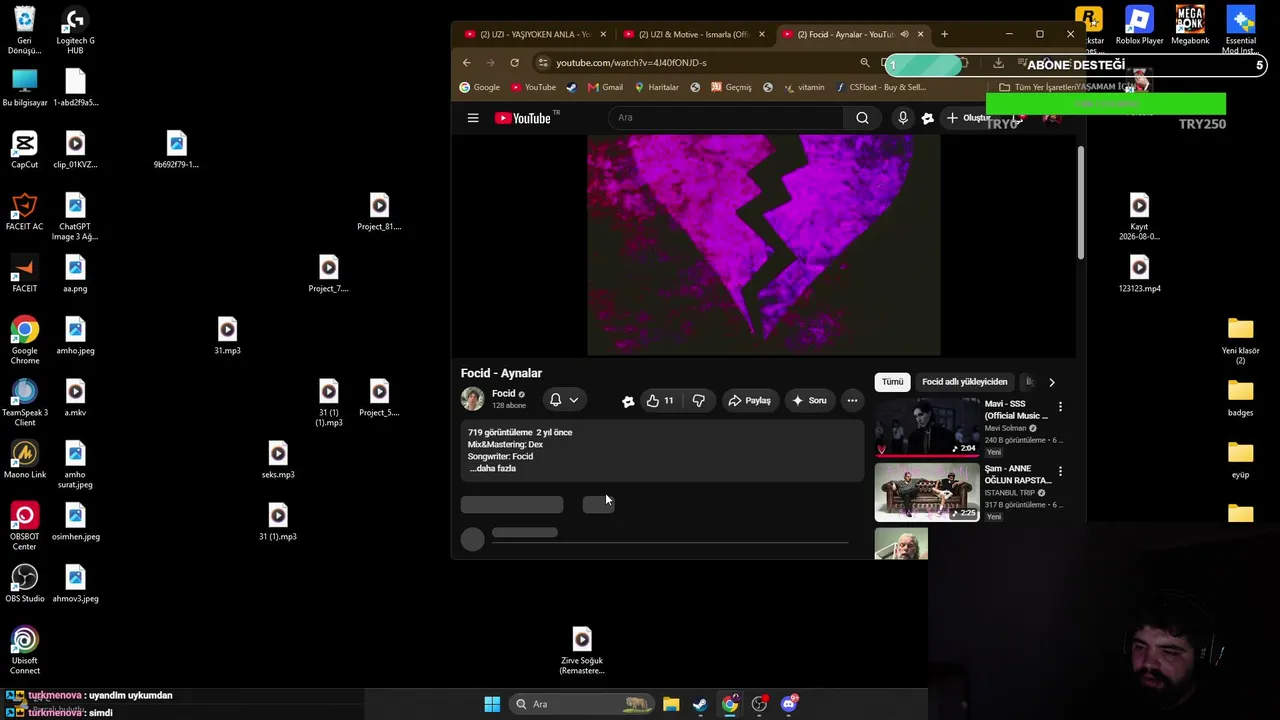Expand the description with '...daha fazla'

[493, 469]
